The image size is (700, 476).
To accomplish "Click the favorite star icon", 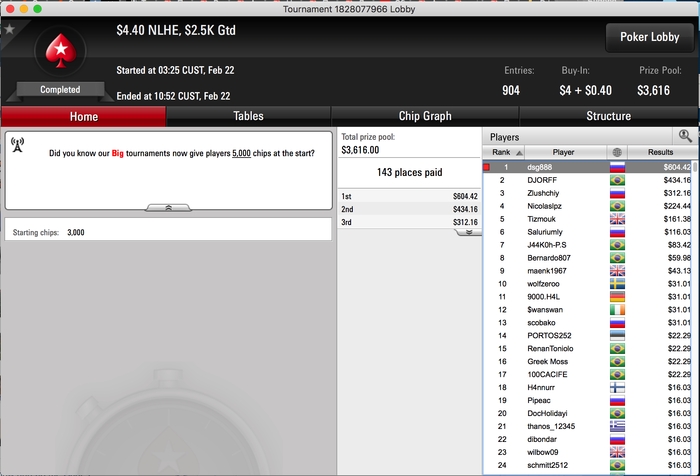I will (x=9, y=30).
